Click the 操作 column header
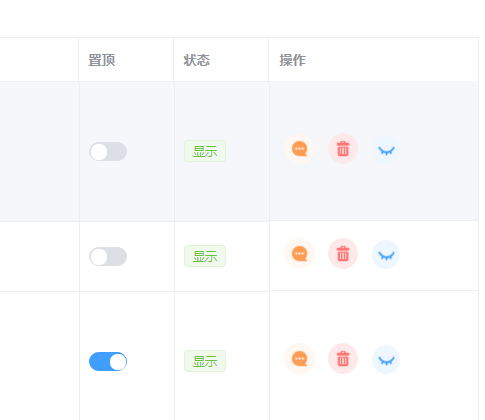The height and width of the screenshot is (420, 485). (292, 60)
